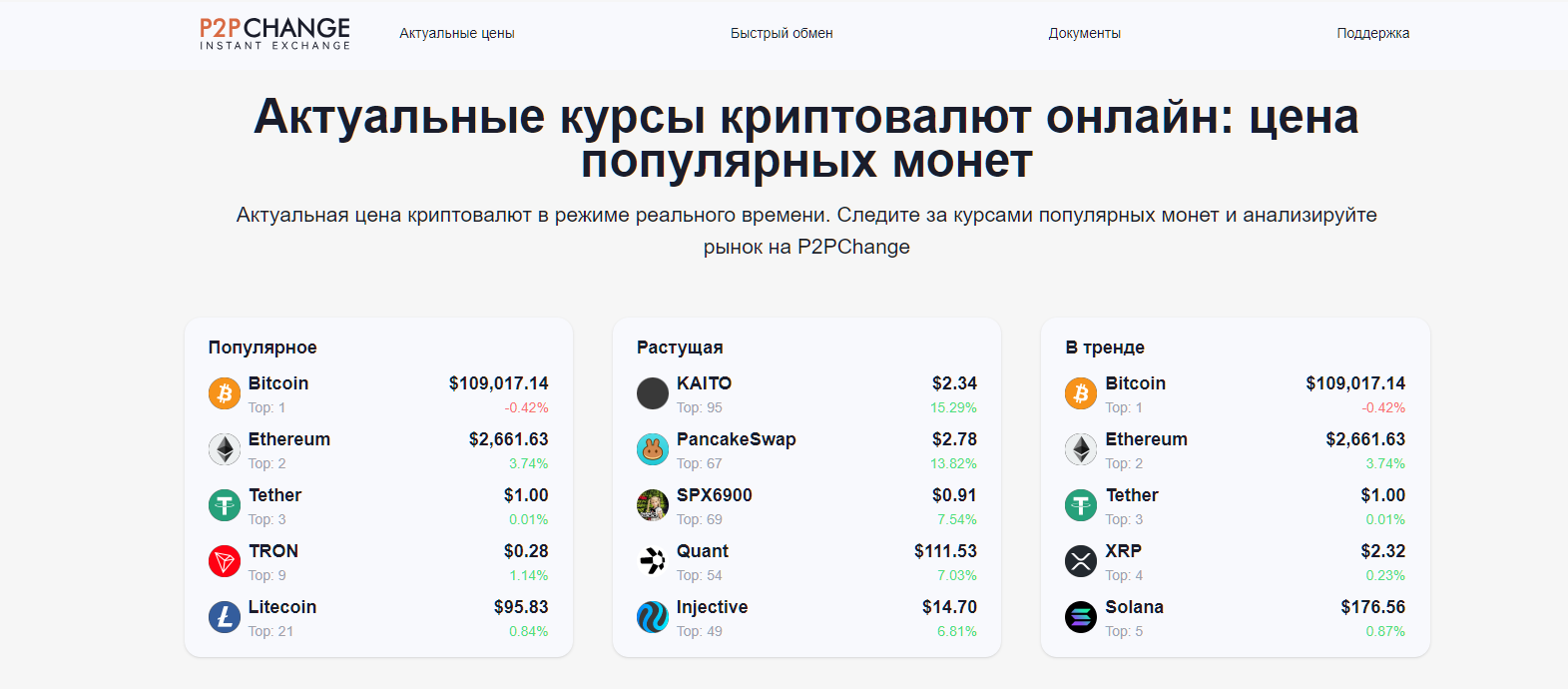Open Bitcoin name in the В тренде list
This screenshot has width=1568, height=689.
tap(1136, 383)
